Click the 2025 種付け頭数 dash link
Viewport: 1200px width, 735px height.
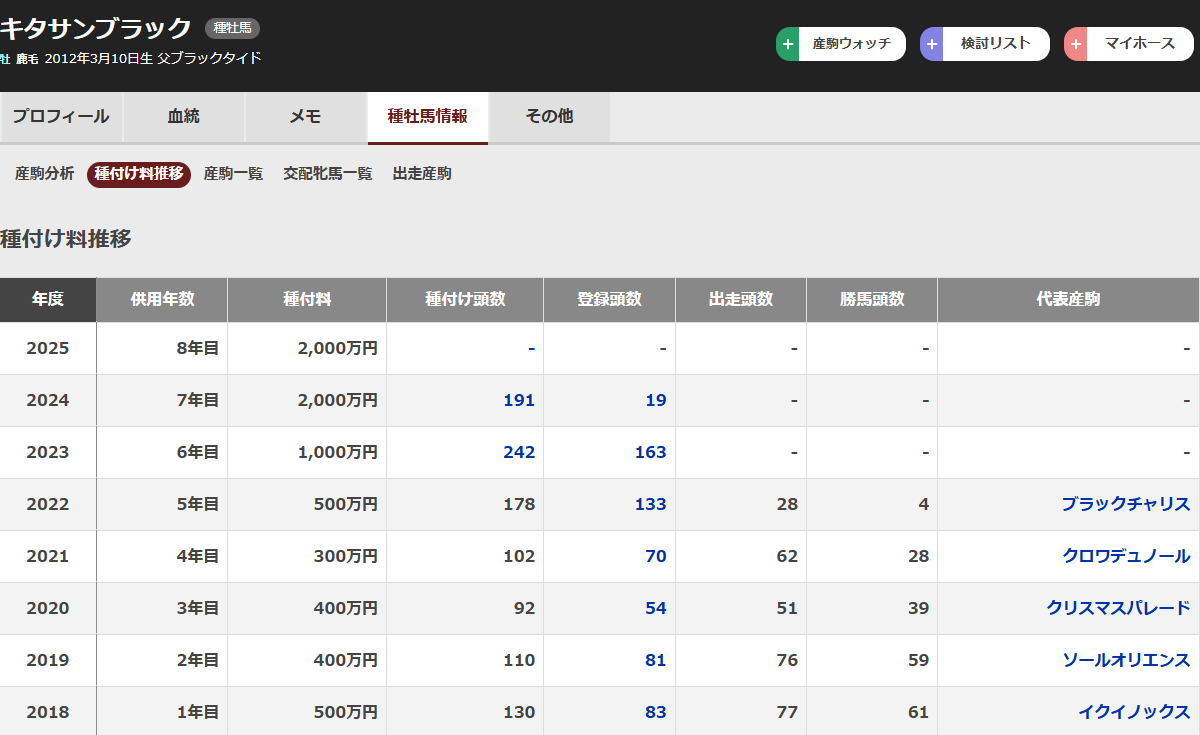tap(532, 348)
